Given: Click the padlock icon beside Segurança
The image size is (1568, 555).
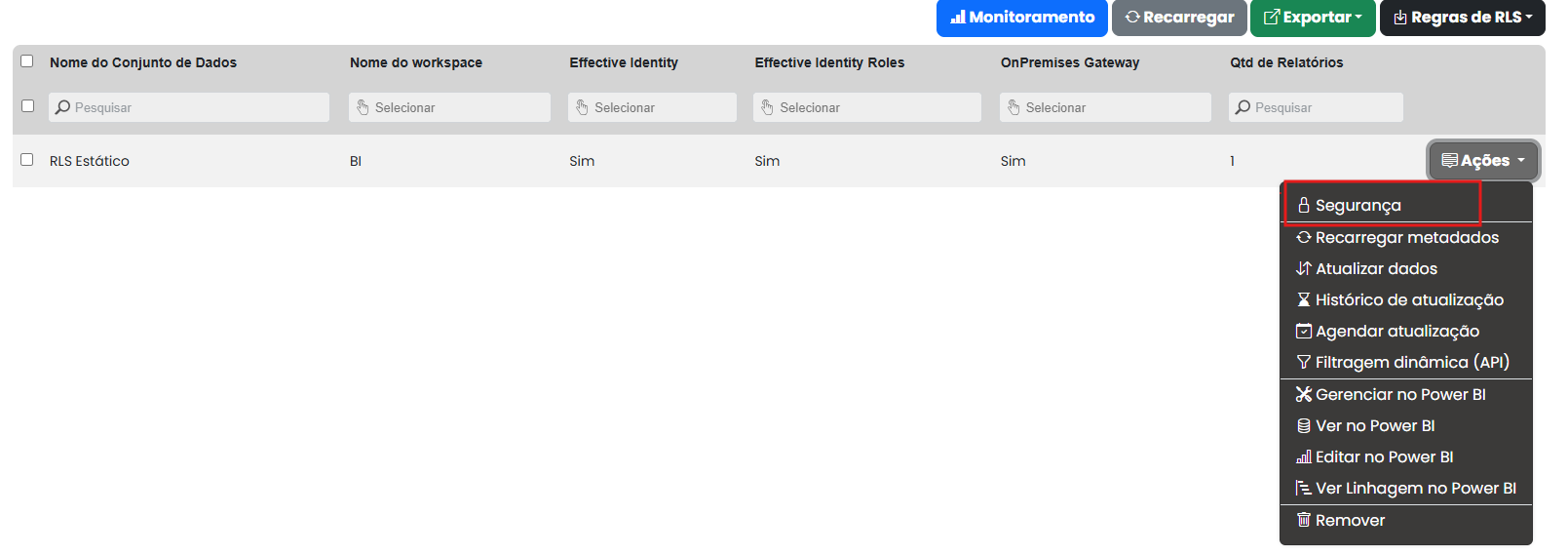Looking at the screenshot, I should tap(1303, 205).
